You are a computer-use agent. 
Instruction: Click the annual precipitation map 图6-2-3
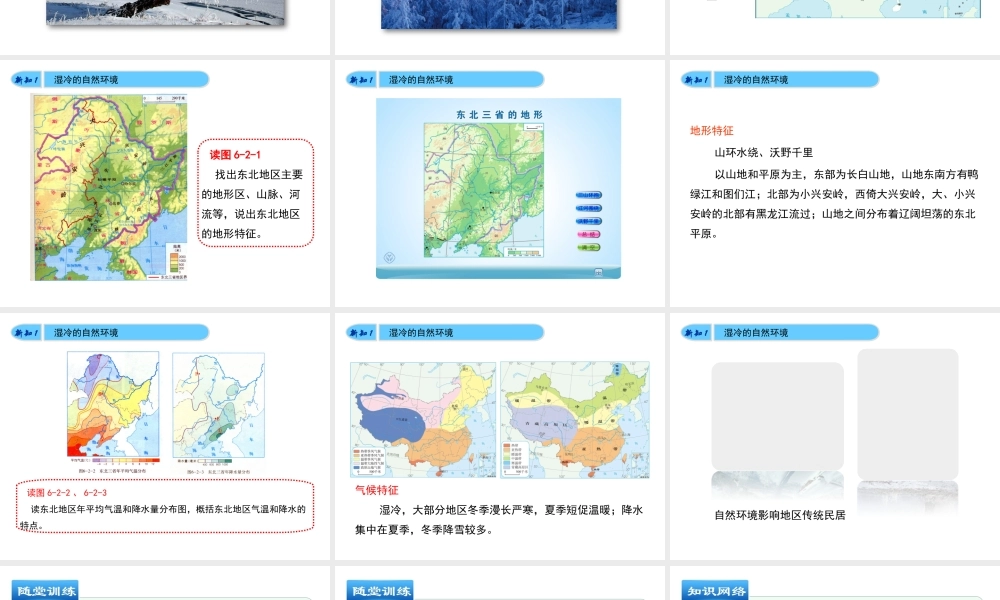[218, 405]
